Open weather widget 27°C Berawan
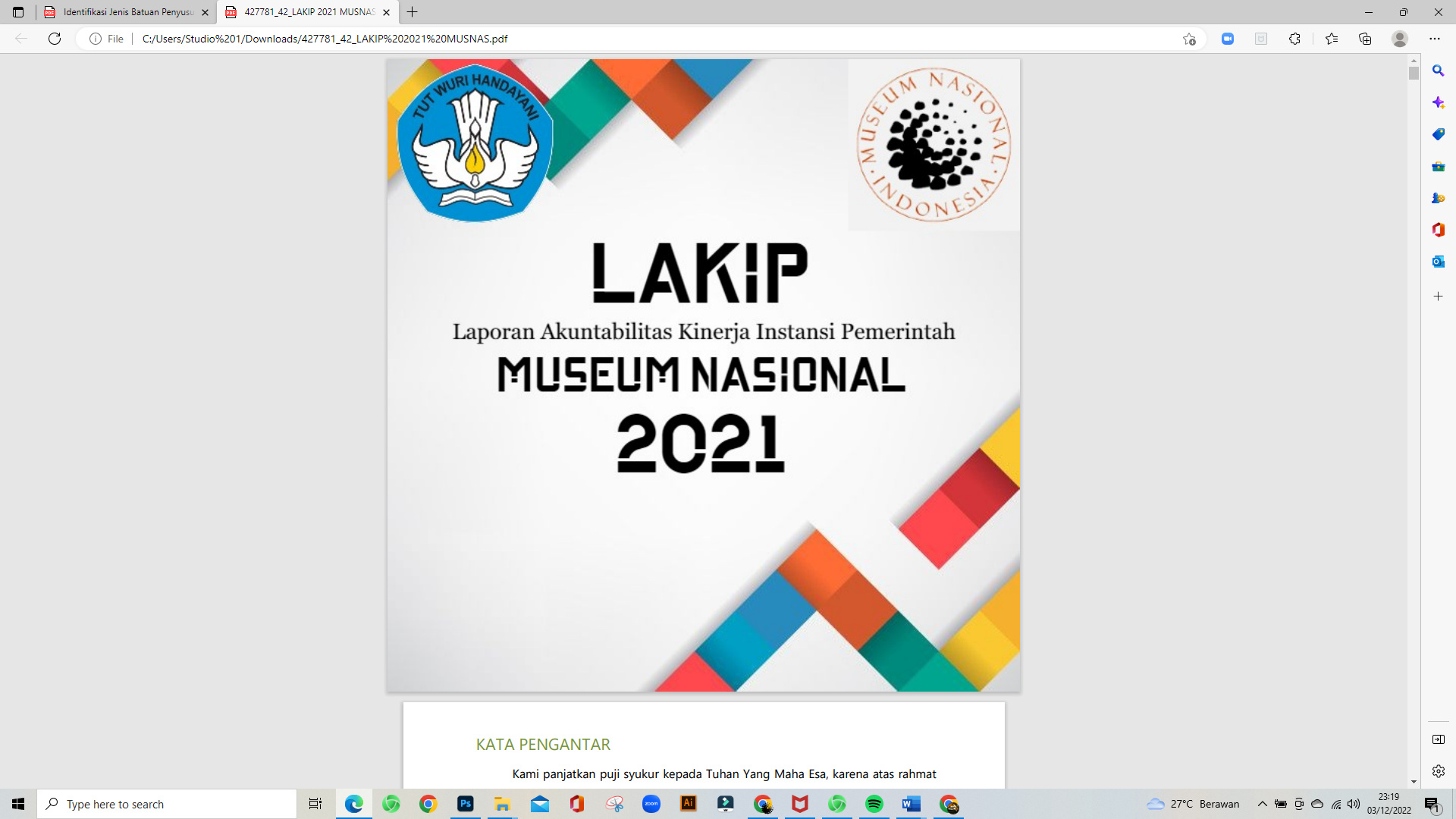 (x=1194, y=804)
